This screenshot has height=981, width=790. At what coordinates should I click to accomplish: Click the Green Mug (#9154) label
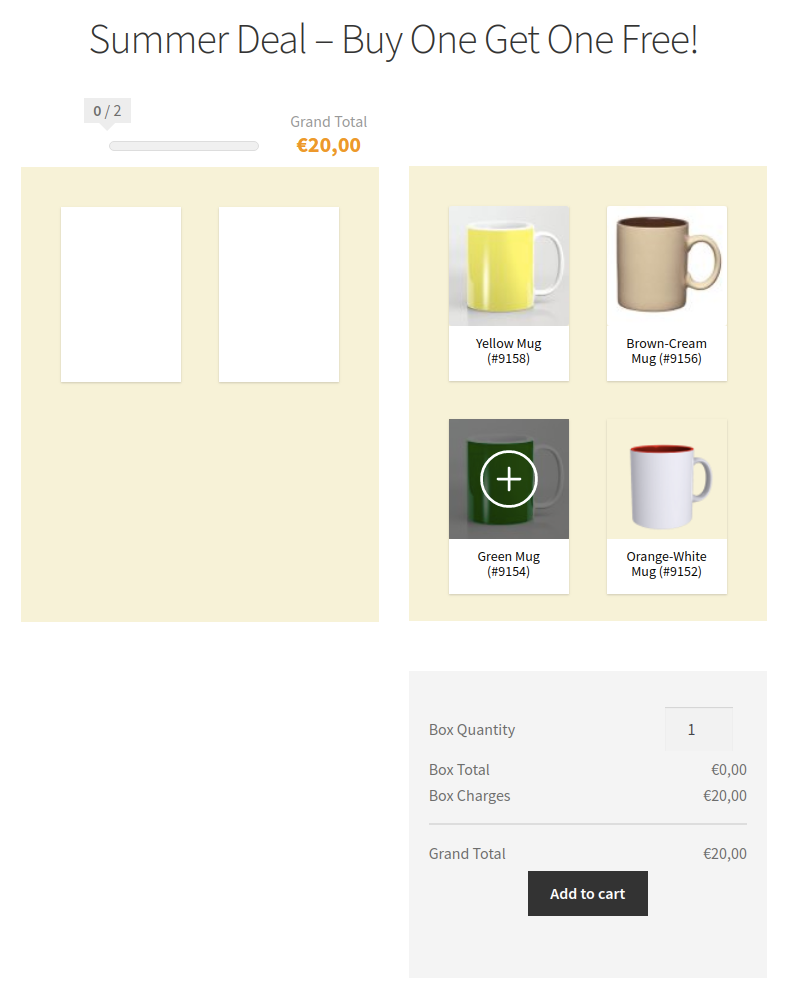click(x=509, y=564)
